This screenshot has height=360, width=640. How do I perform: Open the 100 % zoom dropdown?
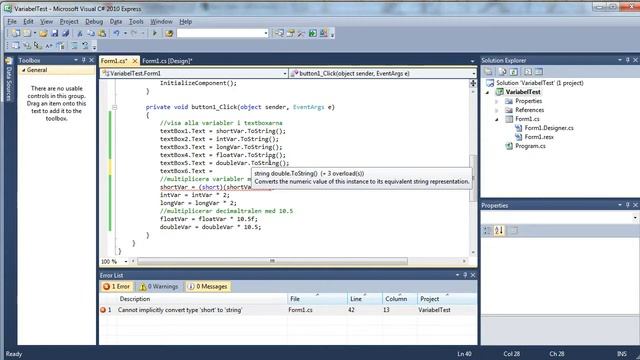pos(126,261)
